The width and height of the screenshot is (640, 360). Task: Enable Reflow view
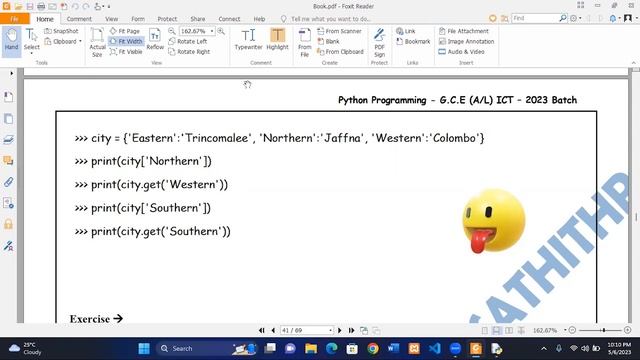tap(155, 40)
